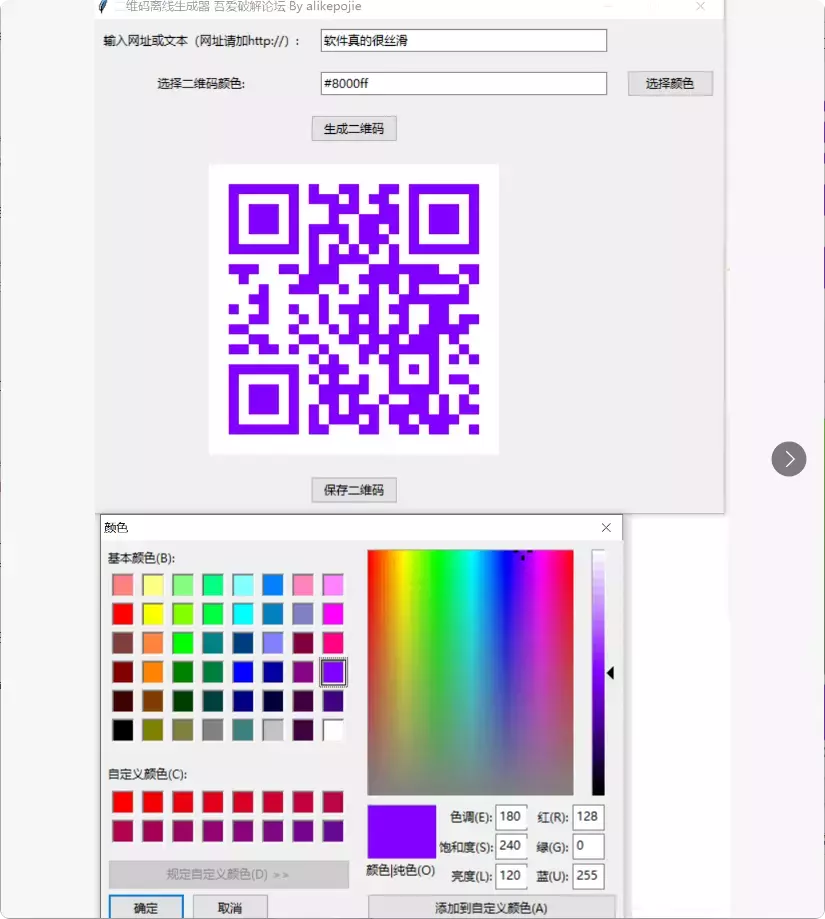Click the #8000ff color code field
Image resolution: width=825 pixels, height=919 pixels.
(x=463, y=84)
